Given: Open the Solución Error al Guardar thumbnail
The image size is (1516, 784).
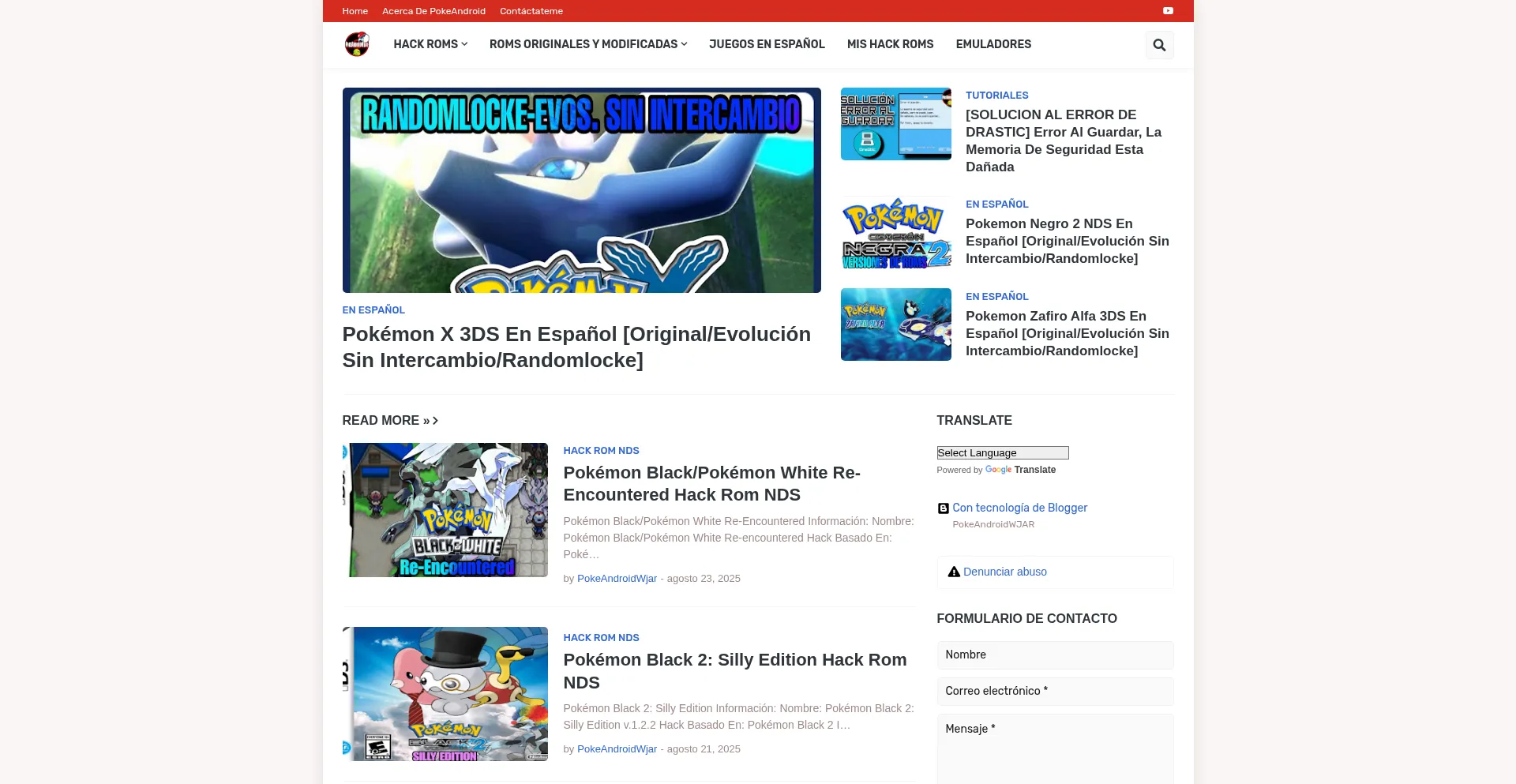Looking at the screenshot, I should [x=895, y=124].
